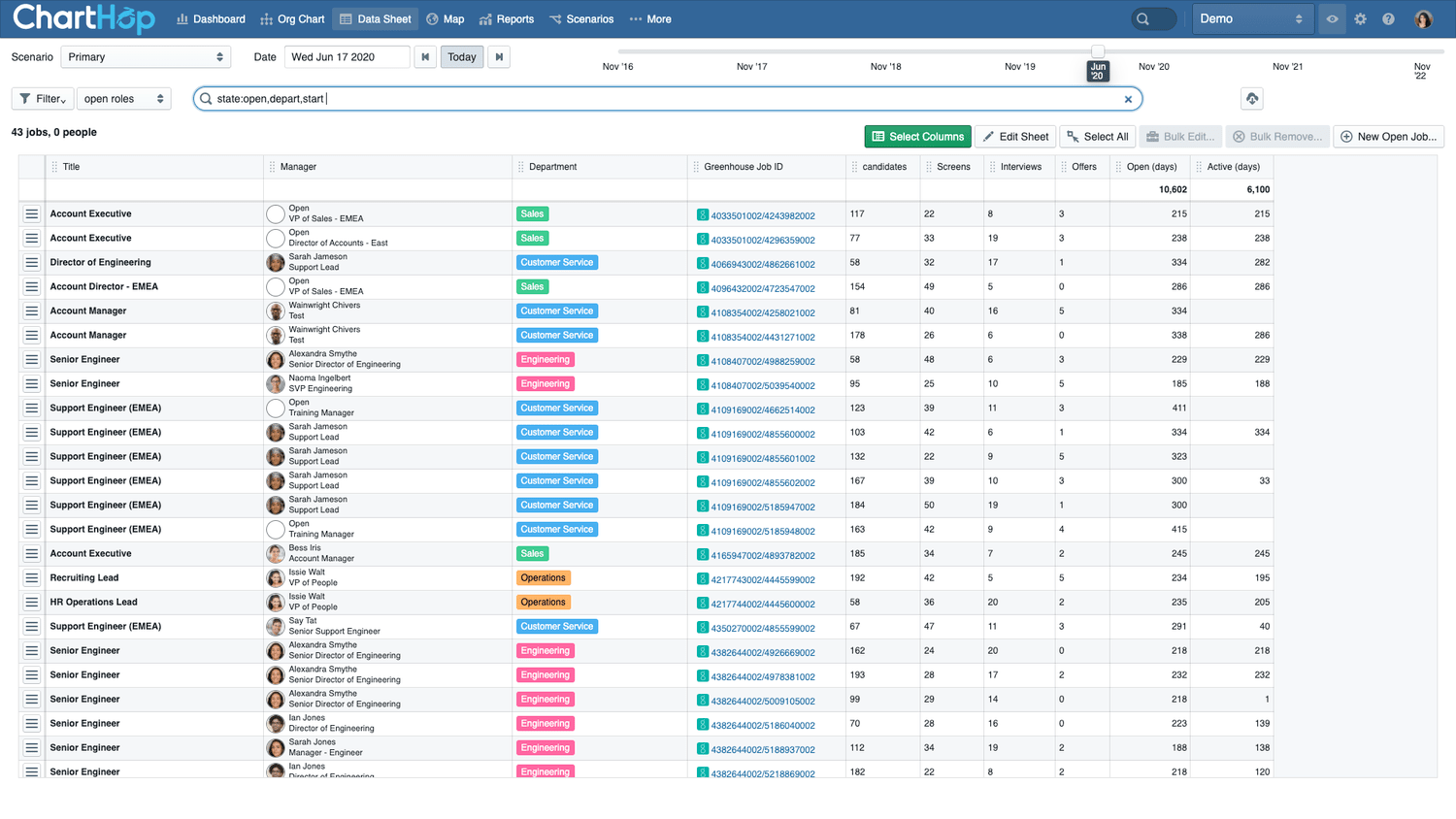Open the Scenario Primary dropdown
1456x819 pixels.
tap(146, 57)
